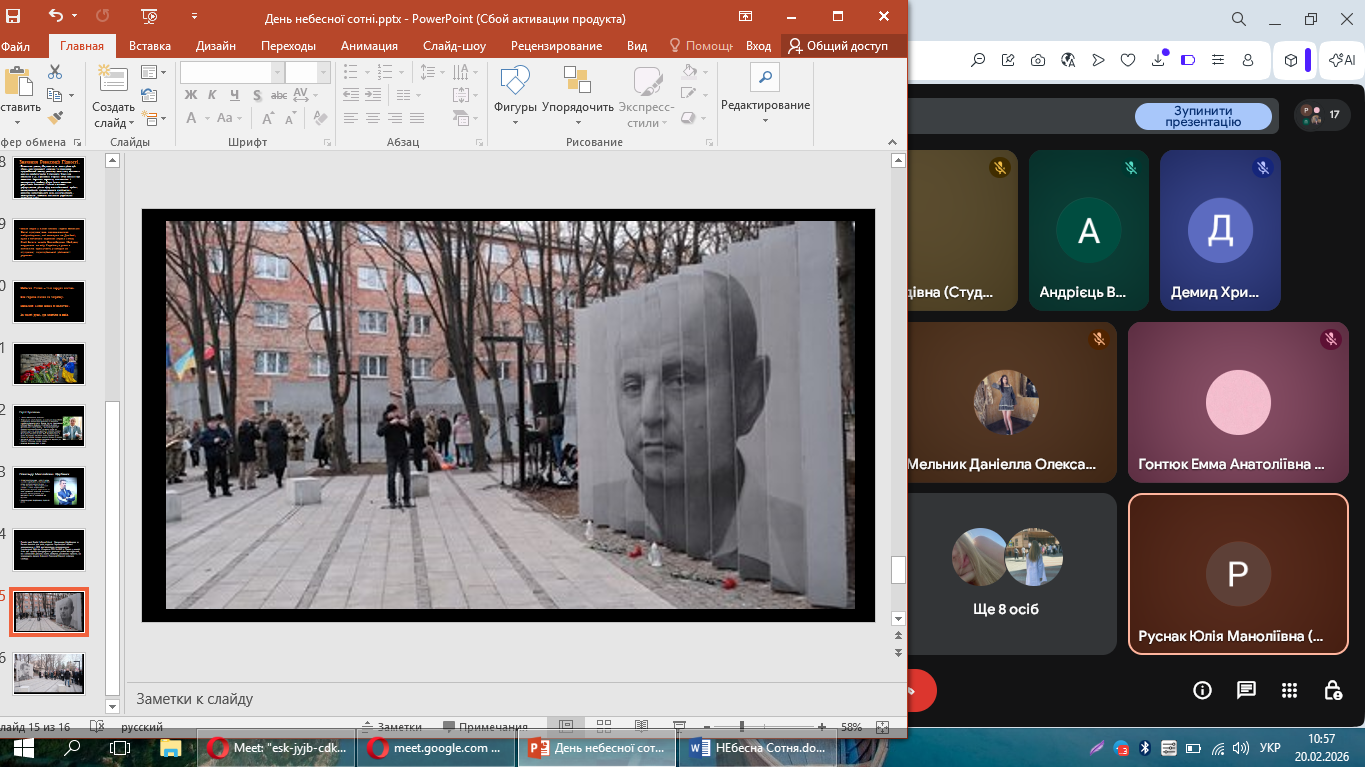This screenshot has width=1365, height=767.
Task: Open the Insert (Вставка) ribbon tab
Action: [x=150, y=46]
